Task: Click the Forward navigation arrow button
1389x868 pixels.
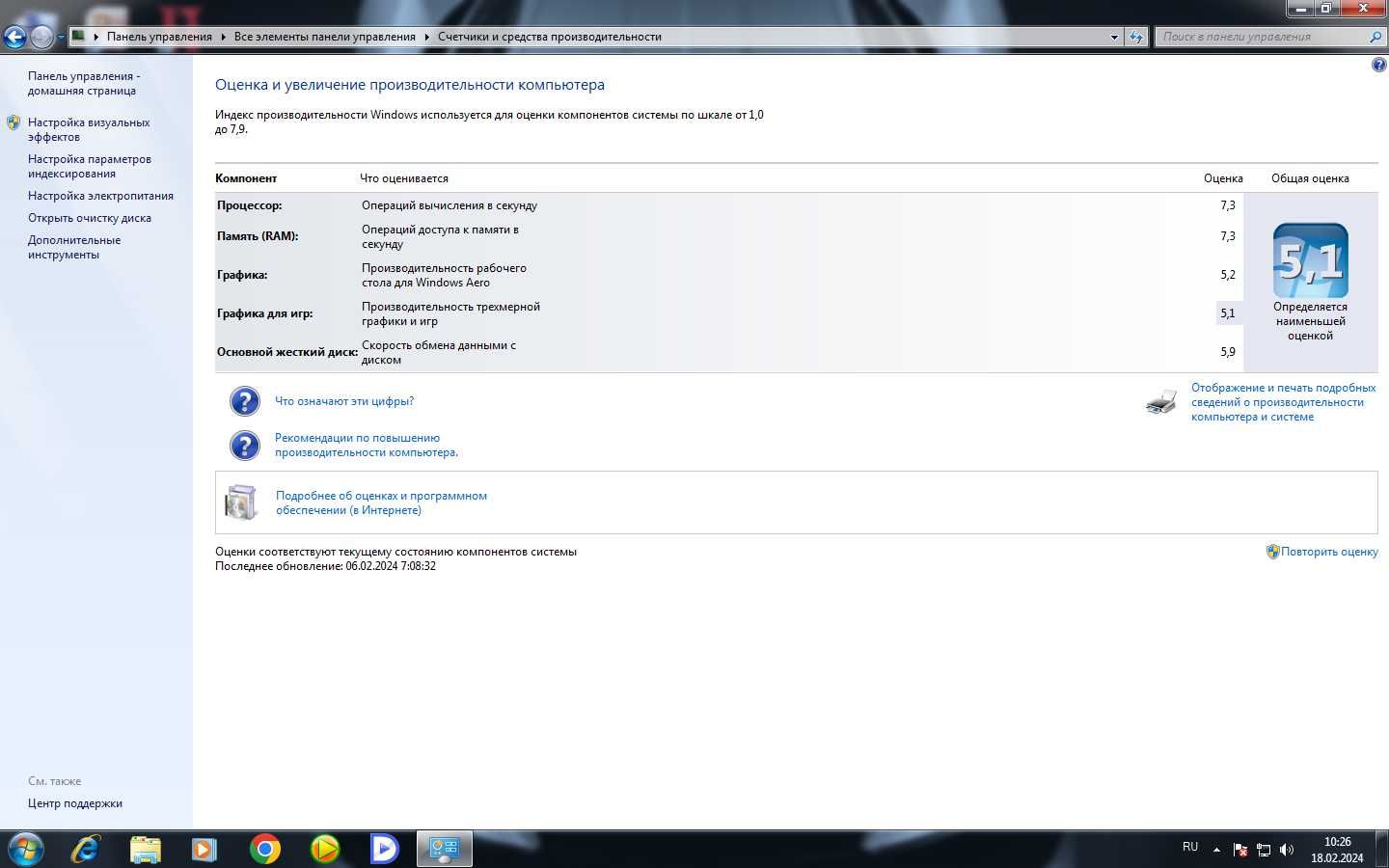Action: coord(41,37)
